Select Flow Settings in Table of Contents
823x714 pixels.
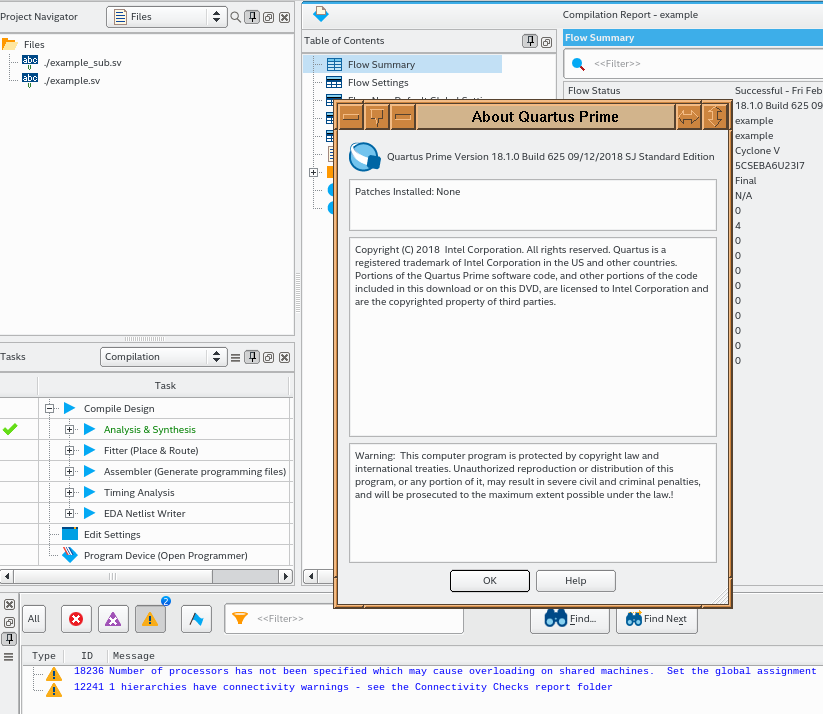tap(377, 82)
